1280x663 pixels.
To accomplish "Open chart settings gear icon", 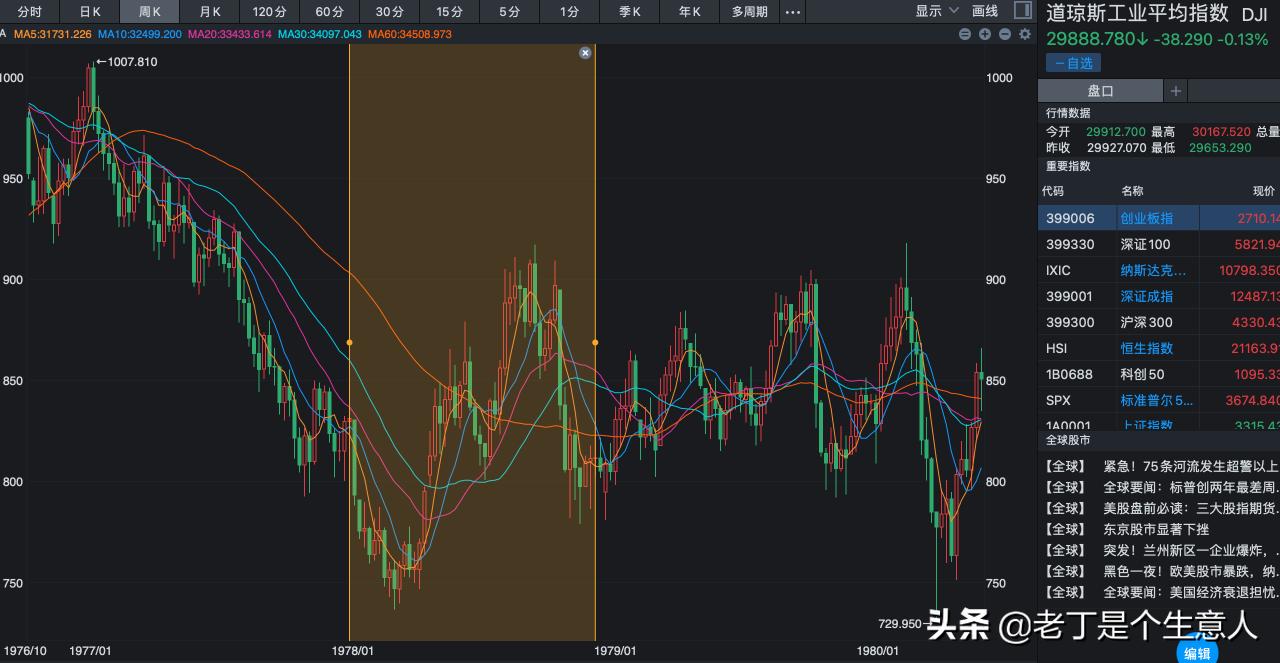I will pyautogui.click(x=1024, y=34).
